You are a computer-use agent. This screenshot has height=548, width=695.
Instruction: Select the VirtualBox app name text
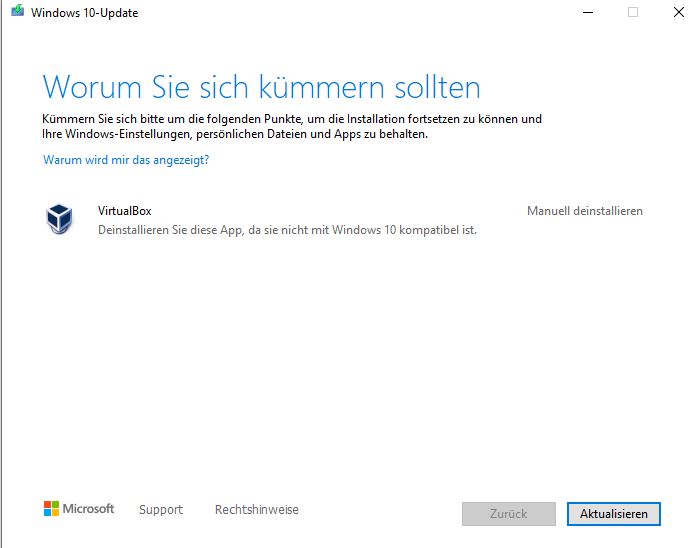(x=125, y=211)
